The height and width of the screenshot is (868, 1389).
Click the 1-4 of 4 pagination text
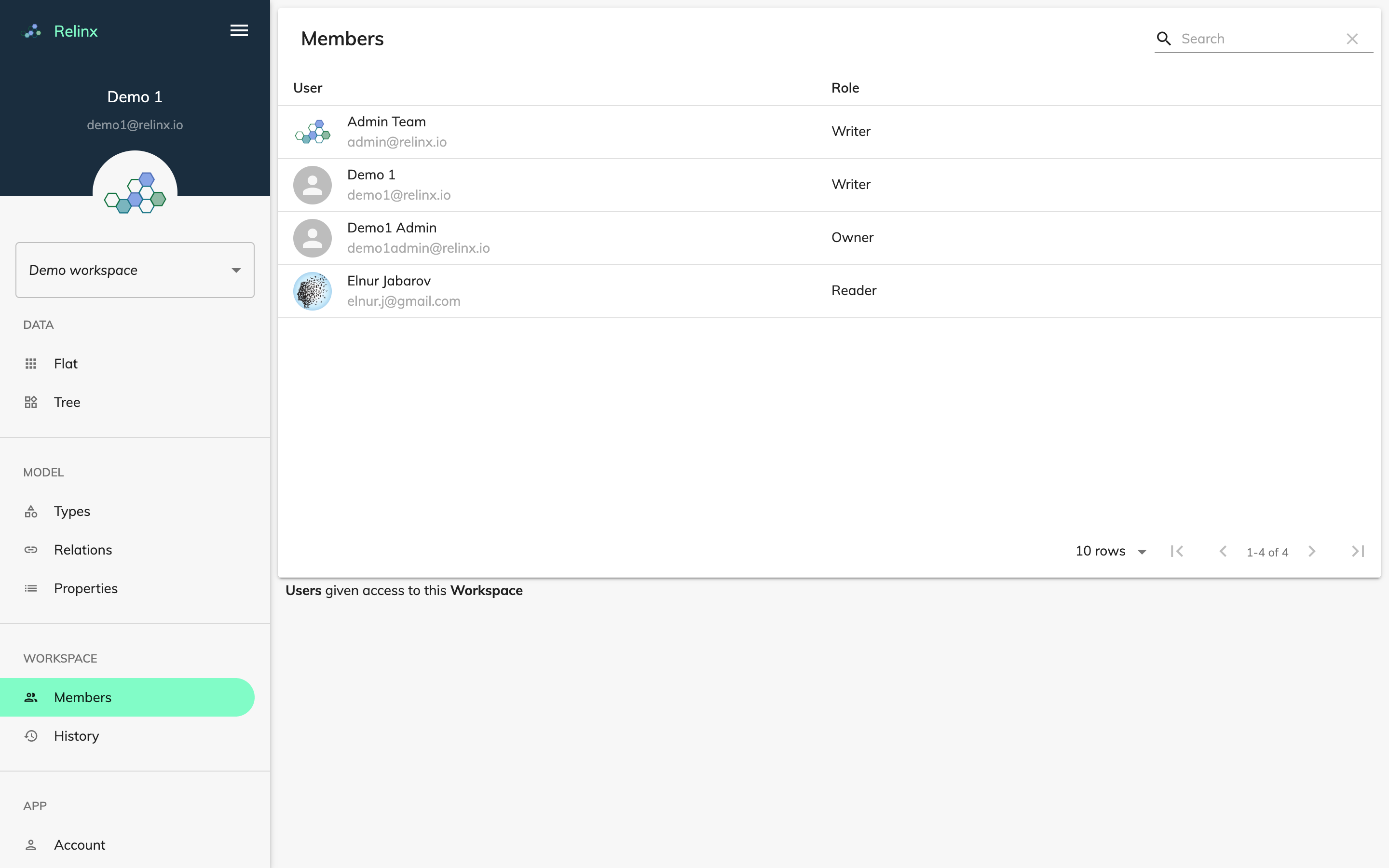click(1267, 552)
